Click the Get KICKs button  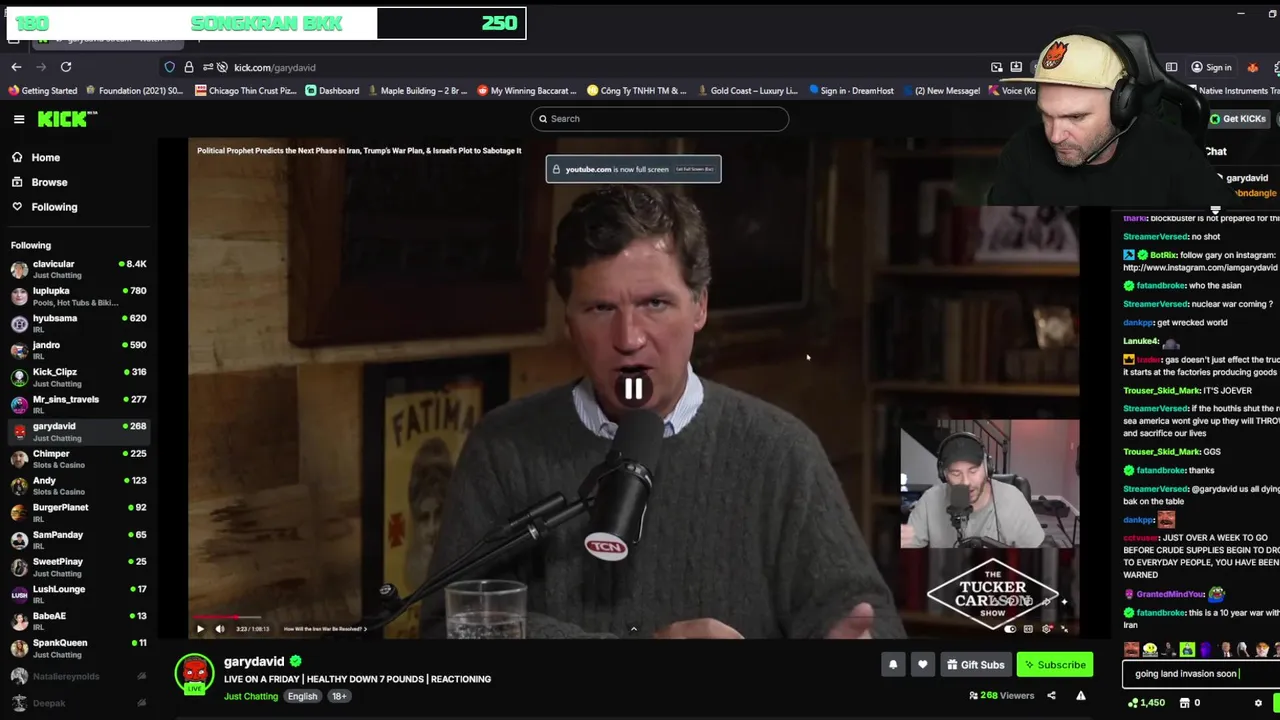[1238, 119]
